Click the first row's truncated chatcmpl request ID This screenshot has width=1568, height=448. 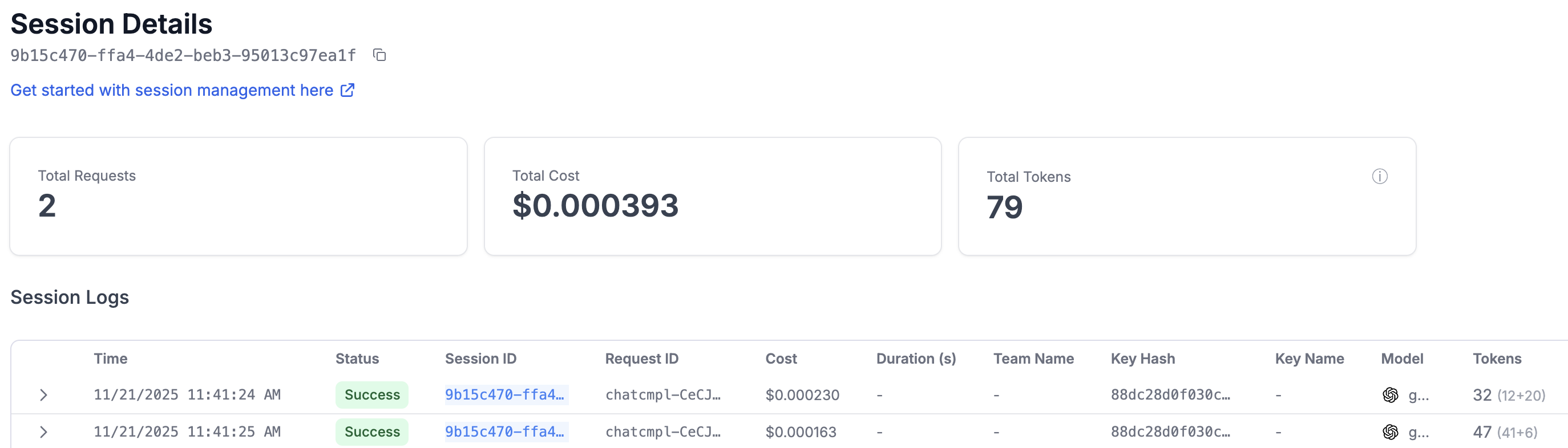[662, 395]
